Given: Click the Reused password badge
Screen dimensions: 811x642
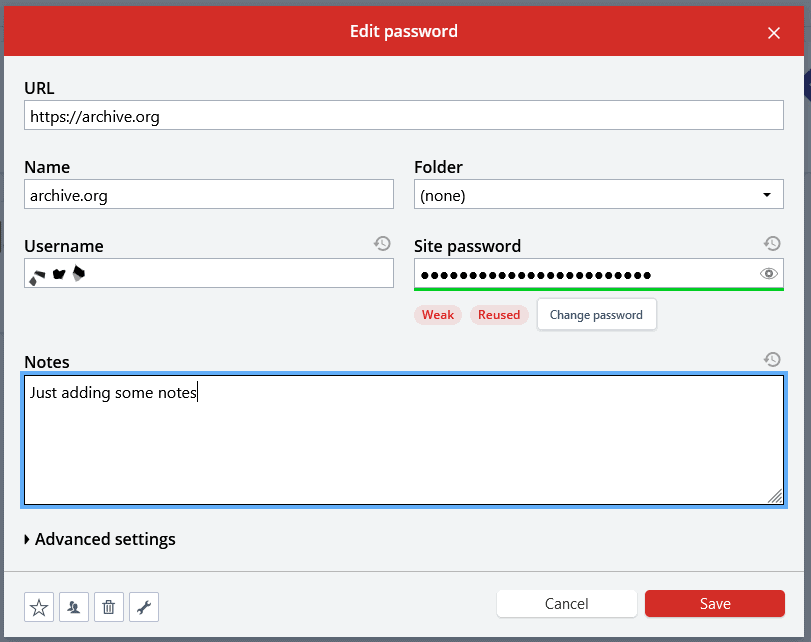Looking at the screenshot, I should click(x=499, y=315).
